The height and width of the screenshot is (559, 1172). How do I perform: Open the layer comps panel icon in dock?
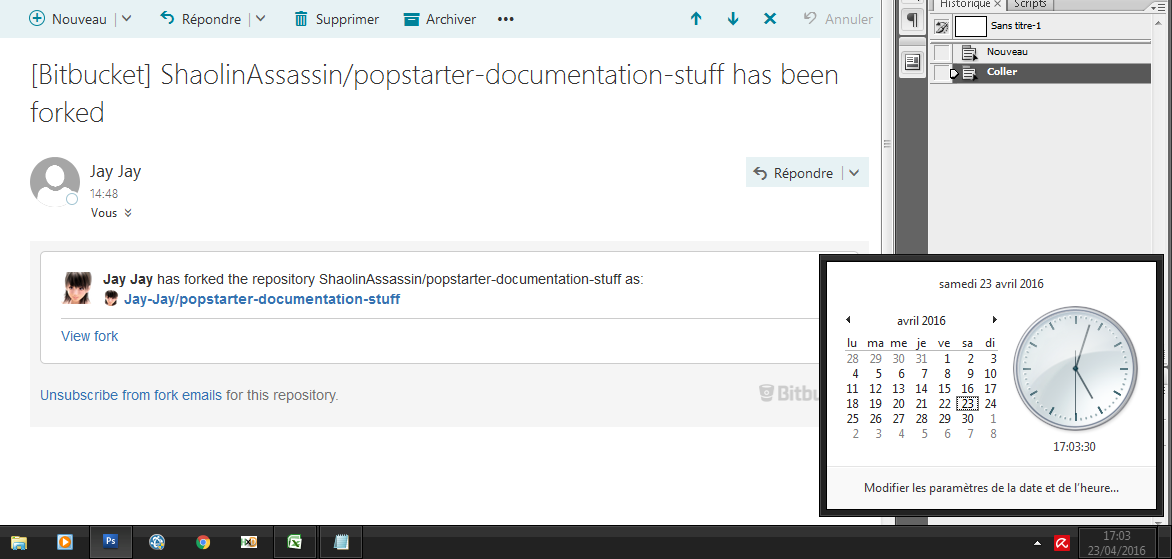[x=912, y=62]
